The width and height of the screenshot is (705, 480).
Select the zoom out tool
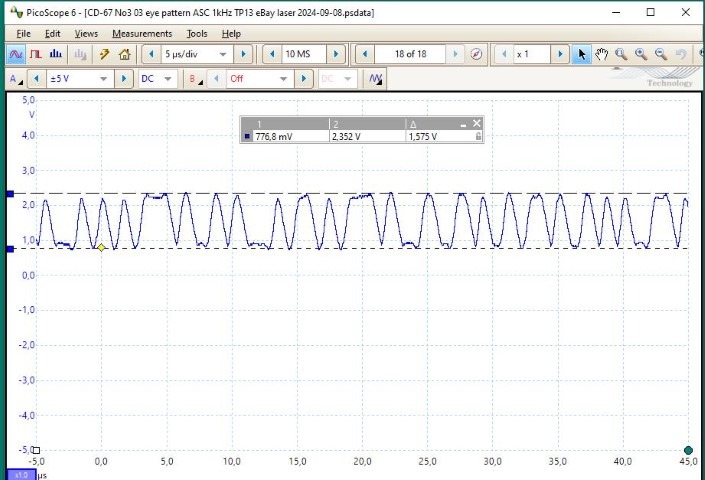point(660,54)
